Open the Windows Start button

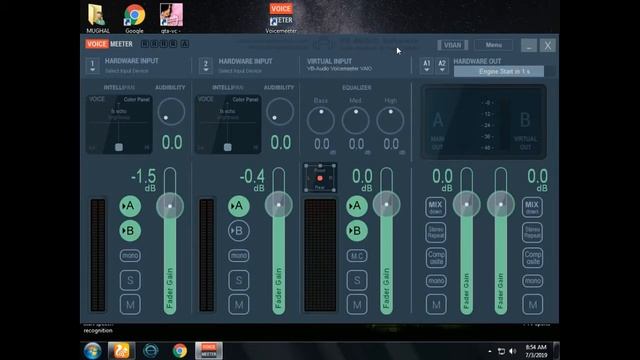(93, 351)
